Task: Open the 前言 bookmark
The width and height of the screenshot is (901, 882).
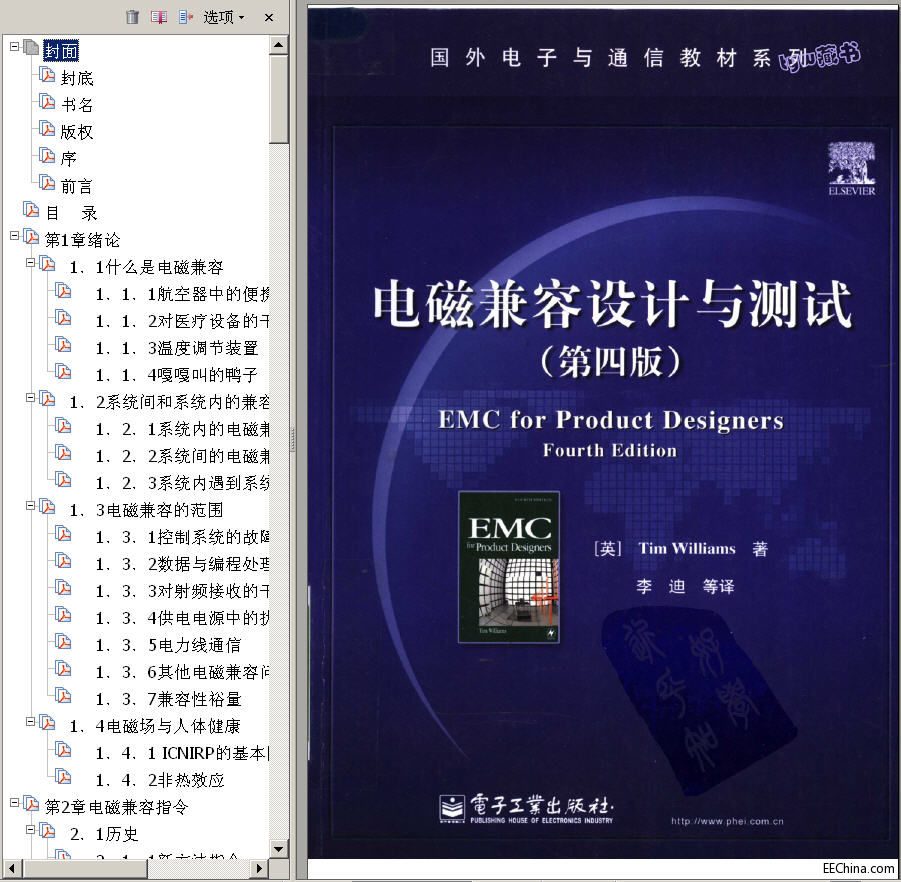Action: pyautogui.click(x=77, y=186)
